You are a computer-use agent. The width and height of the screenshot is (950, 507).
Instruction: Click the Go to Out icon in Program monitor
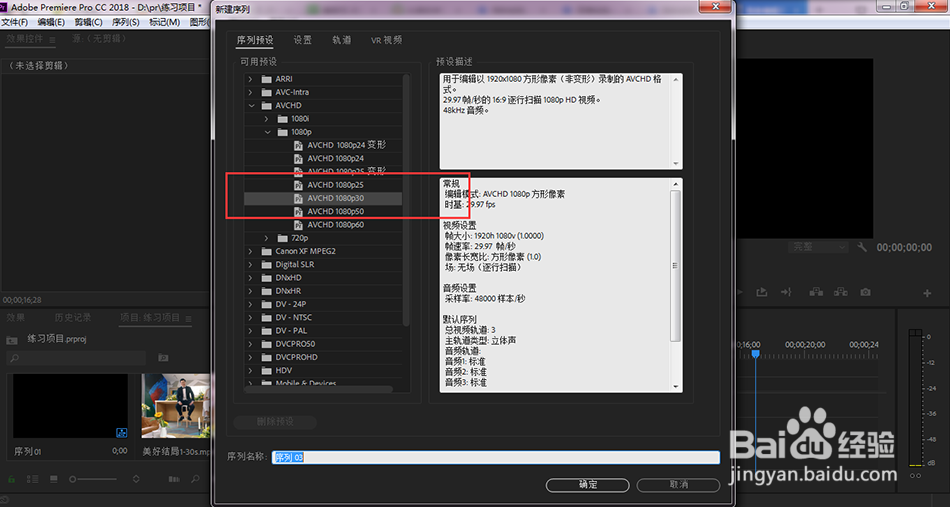pyautogui.click(x=786, y=292)
